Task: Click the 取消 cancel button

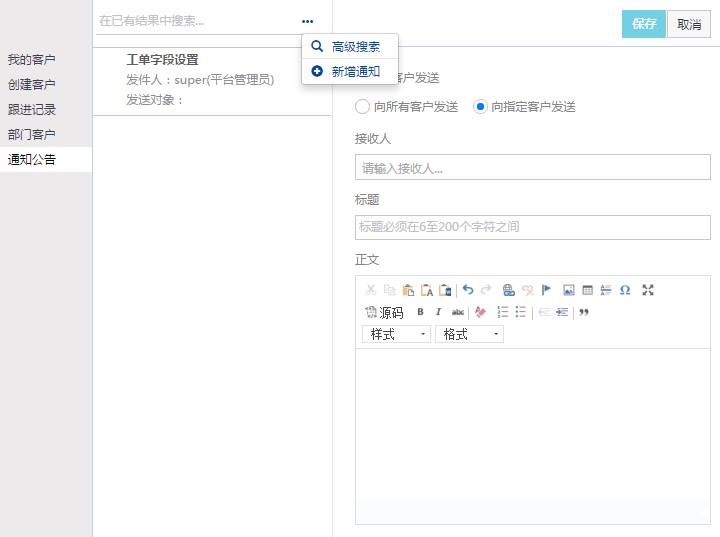Action: point(689,24)
